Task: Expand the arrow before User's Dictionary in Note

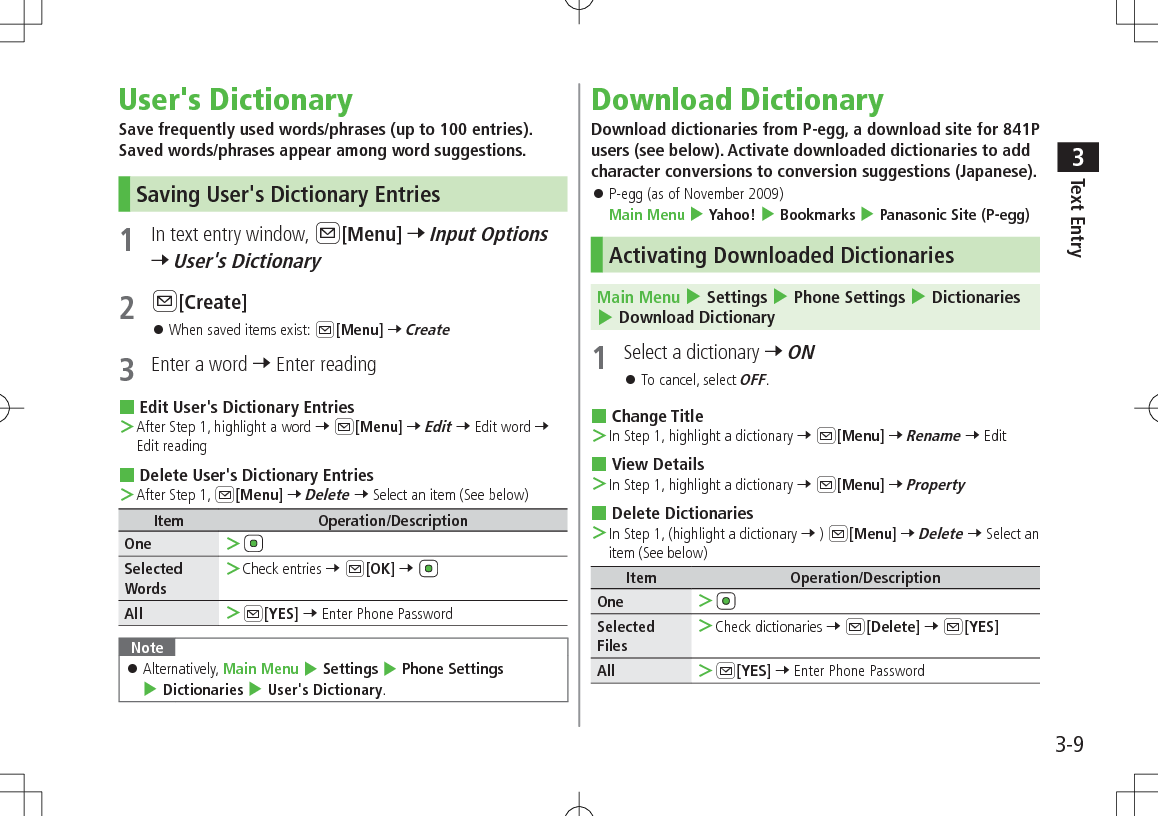Action: 256,689
